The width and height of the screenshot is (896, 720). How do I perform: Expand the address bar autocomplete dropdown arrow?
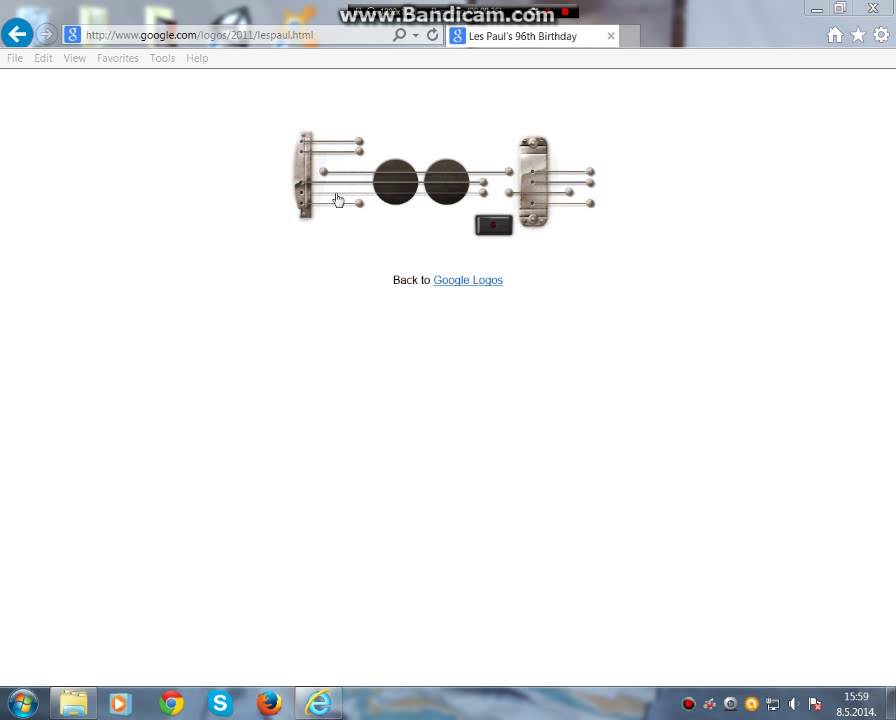[x=416, y=35]
